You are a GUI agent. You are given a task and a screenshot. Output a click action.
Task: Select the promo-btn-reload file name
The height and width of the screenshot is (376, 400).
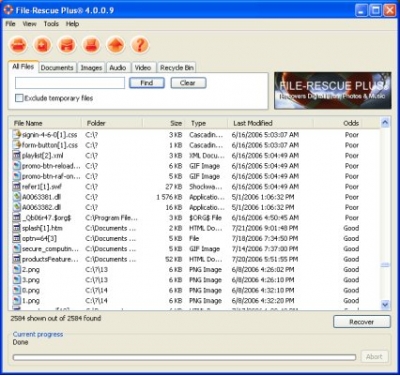tap(51, 166)
